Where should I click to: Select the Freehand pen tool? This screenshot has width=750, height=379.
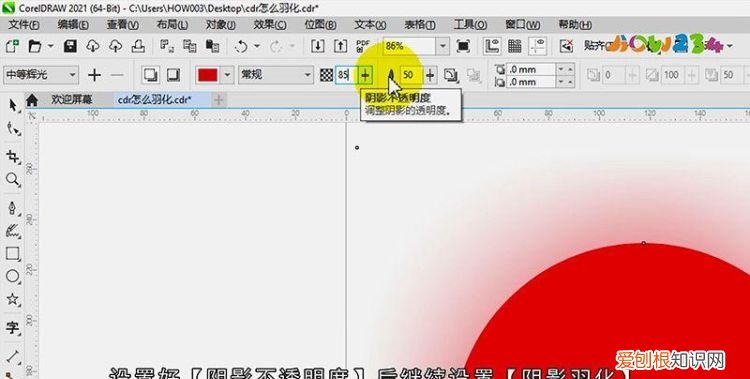point(13,208)
